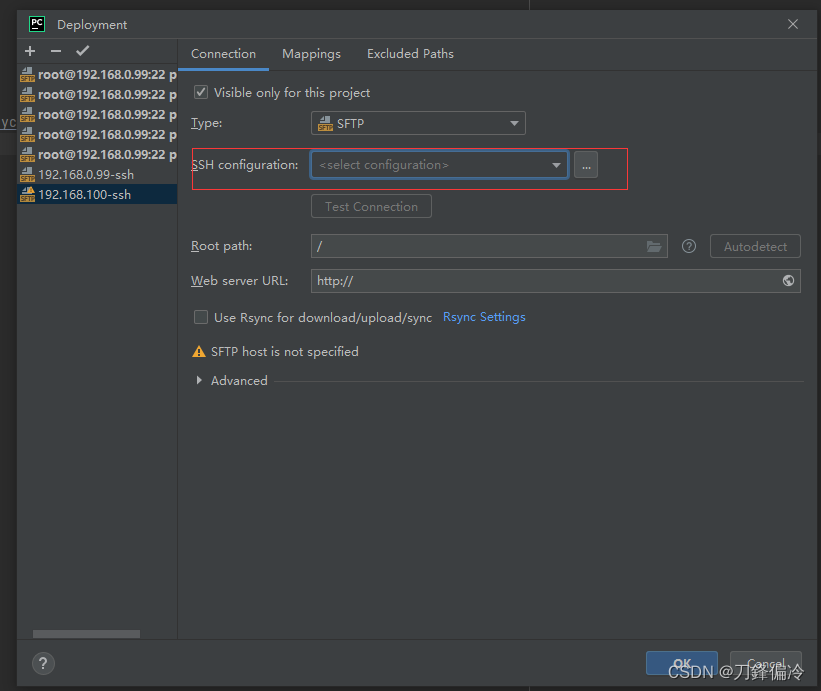Open help from the bottom-left question mark

[x=43, y=663]
